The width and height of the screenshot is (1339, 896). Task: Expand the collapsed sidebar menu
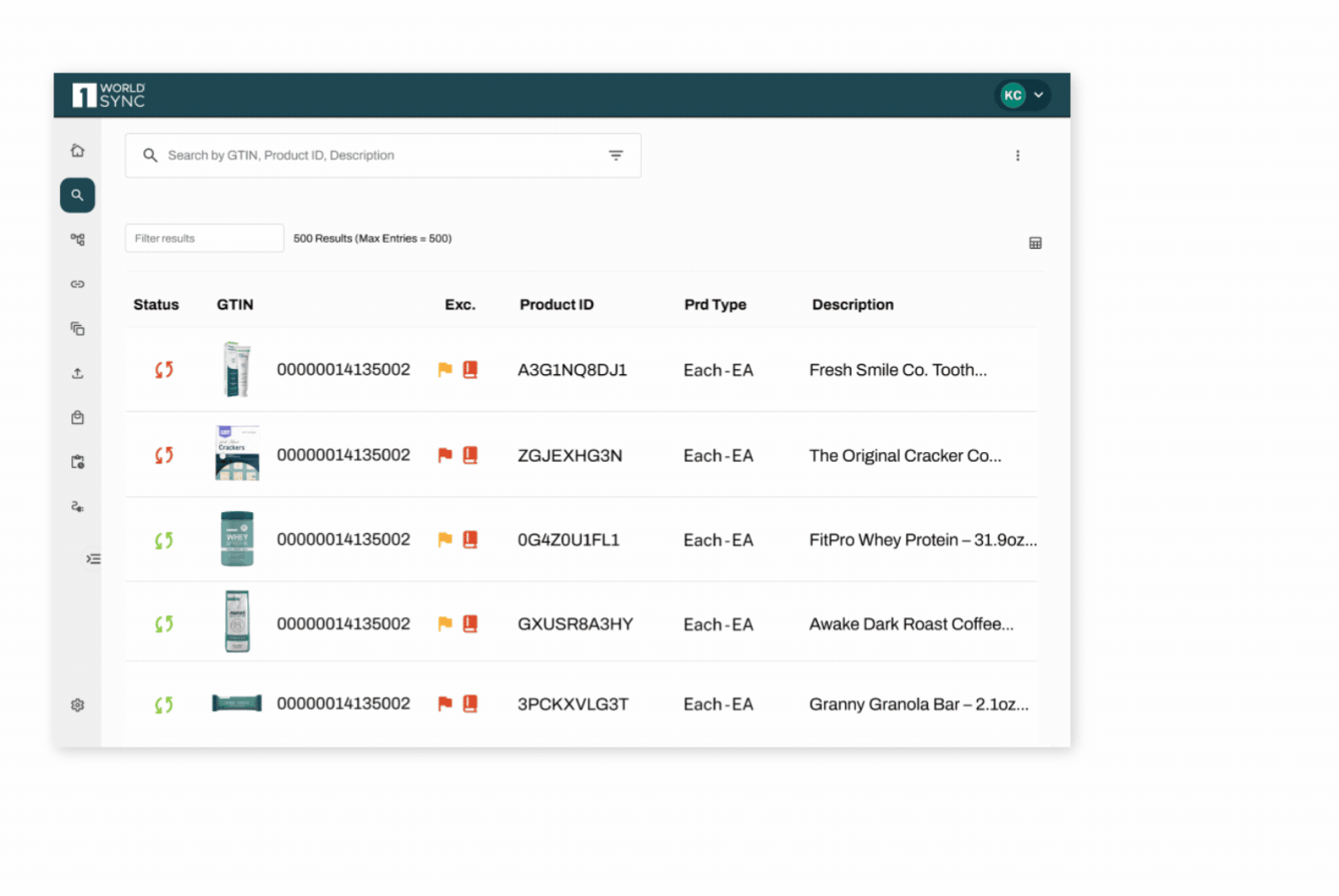tap(93, 559)
